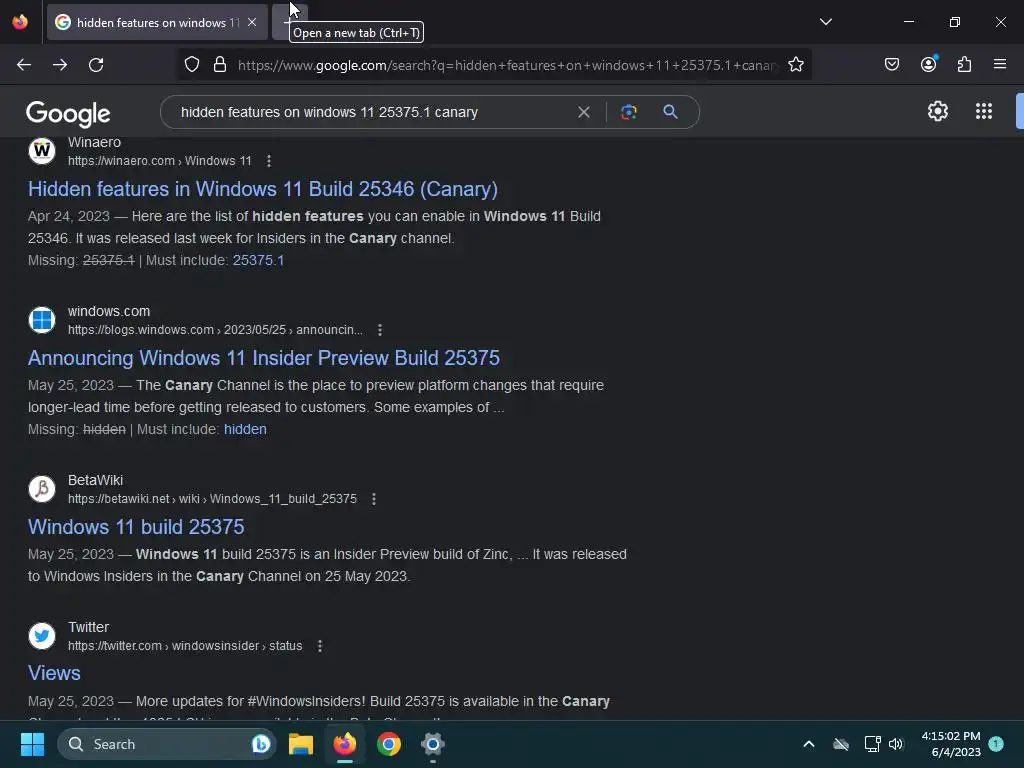The image size is (1024, 768).
Task: Click the BetaWiki site favicon
Action: (42, 489)
